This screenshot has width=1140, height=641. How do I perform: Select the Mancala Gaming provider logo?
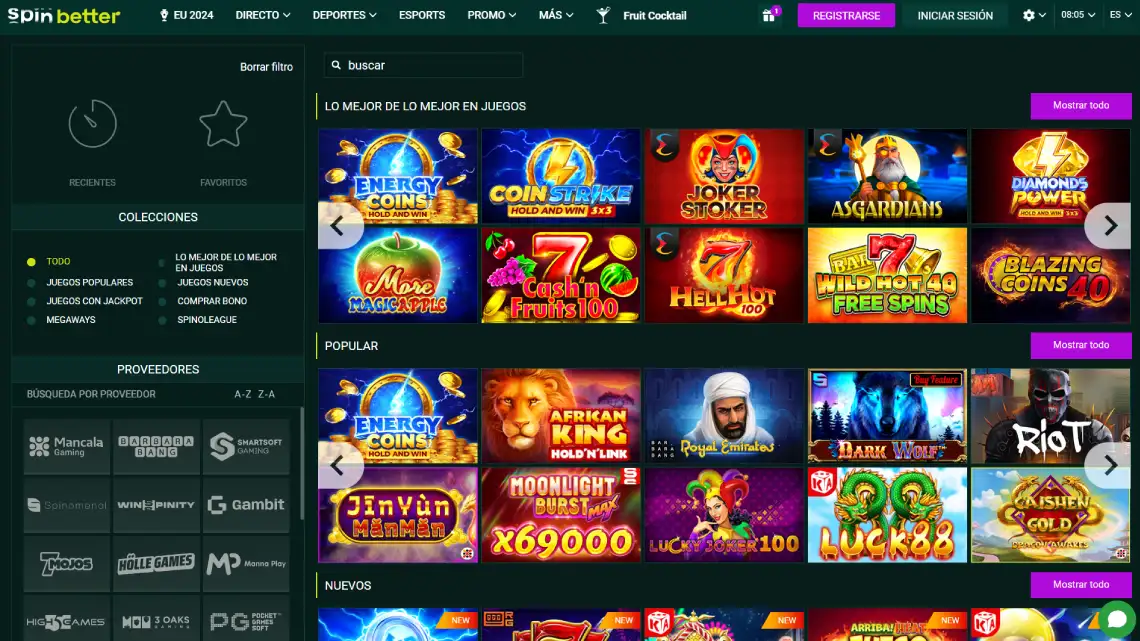point(66,446)
